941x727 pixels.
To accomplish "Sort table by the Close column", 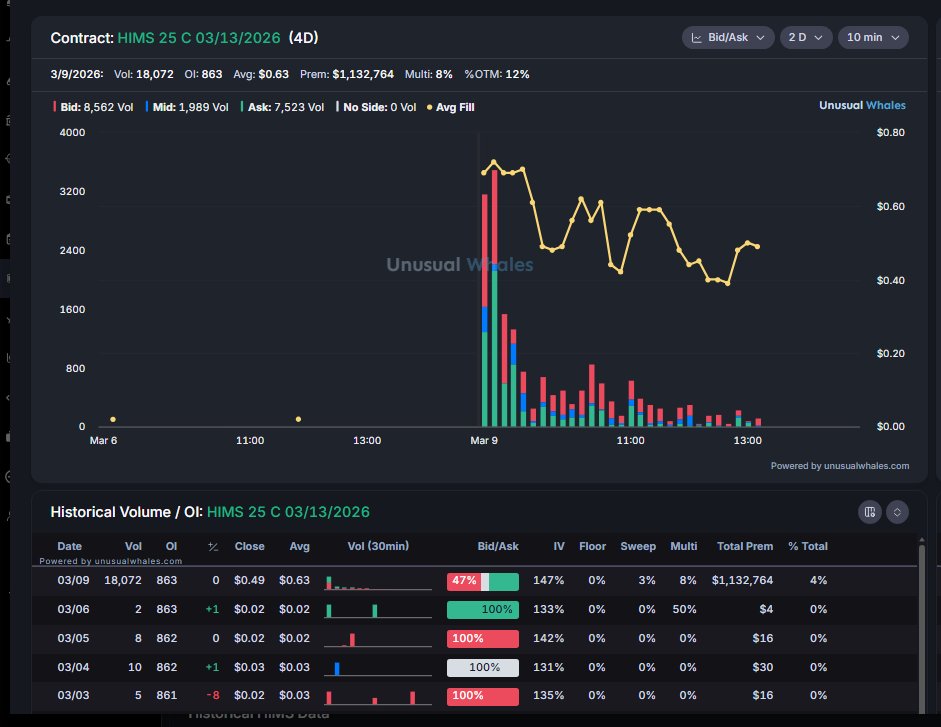I will pyautogui.click(x=250, y=546).
